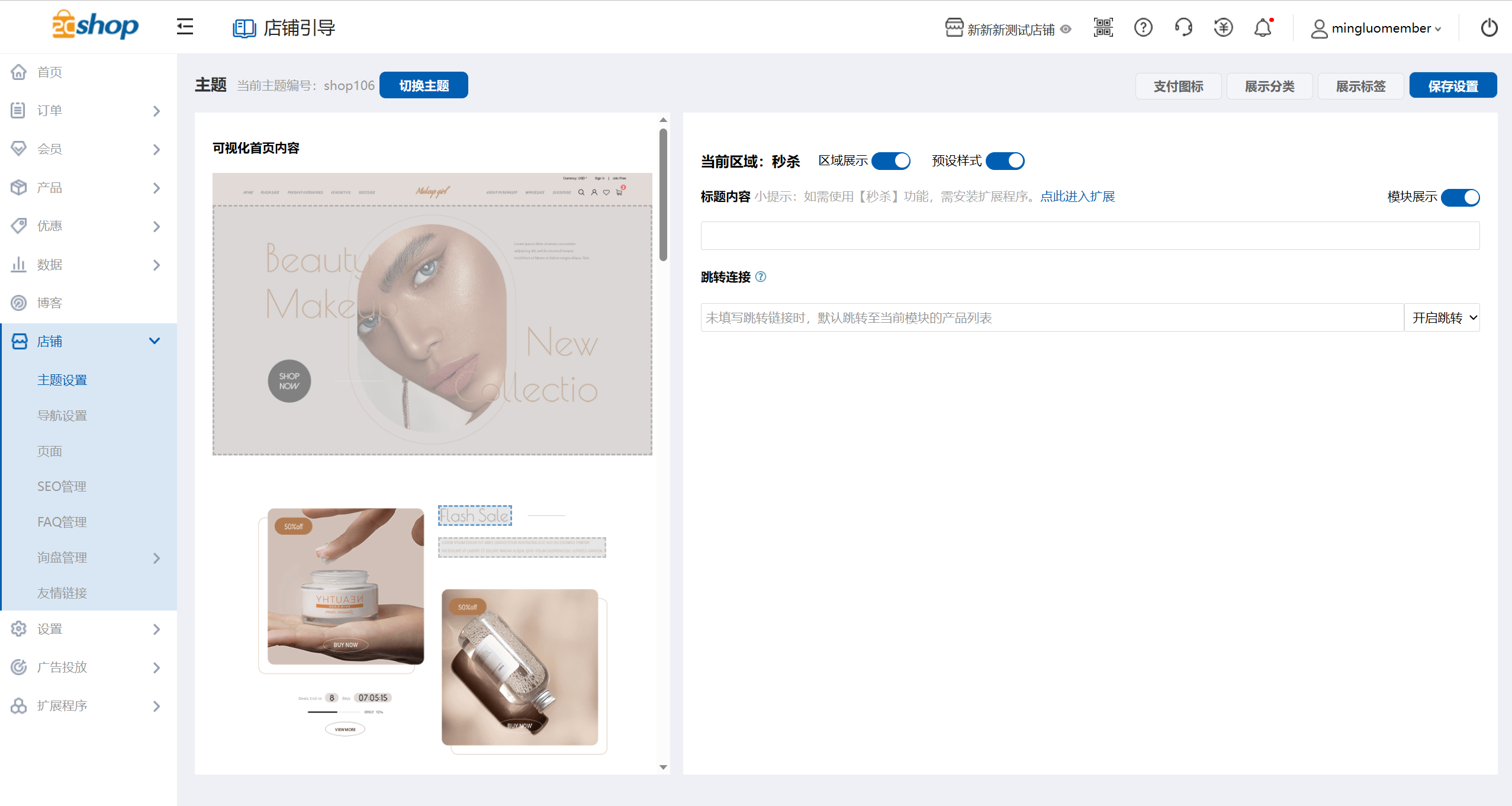Expand the 订单 menu chevron
Screen dimensions: 1512x806
pyautogui.click(x=156, y=111)
